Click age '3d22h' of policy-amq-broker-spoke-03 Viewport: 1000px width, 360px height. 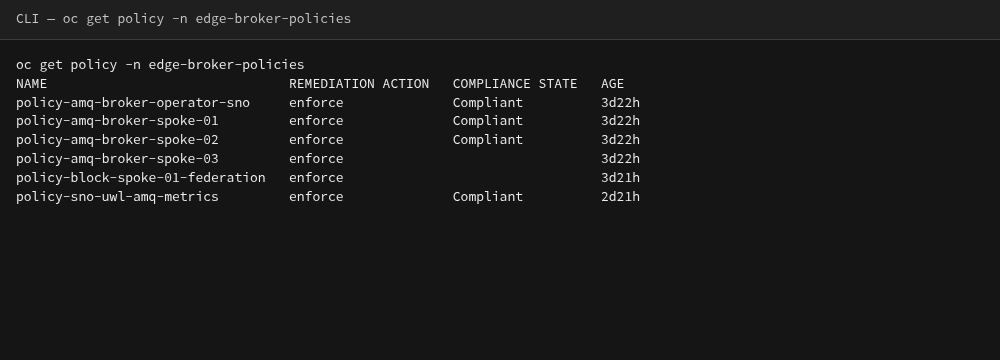[621, 158]
